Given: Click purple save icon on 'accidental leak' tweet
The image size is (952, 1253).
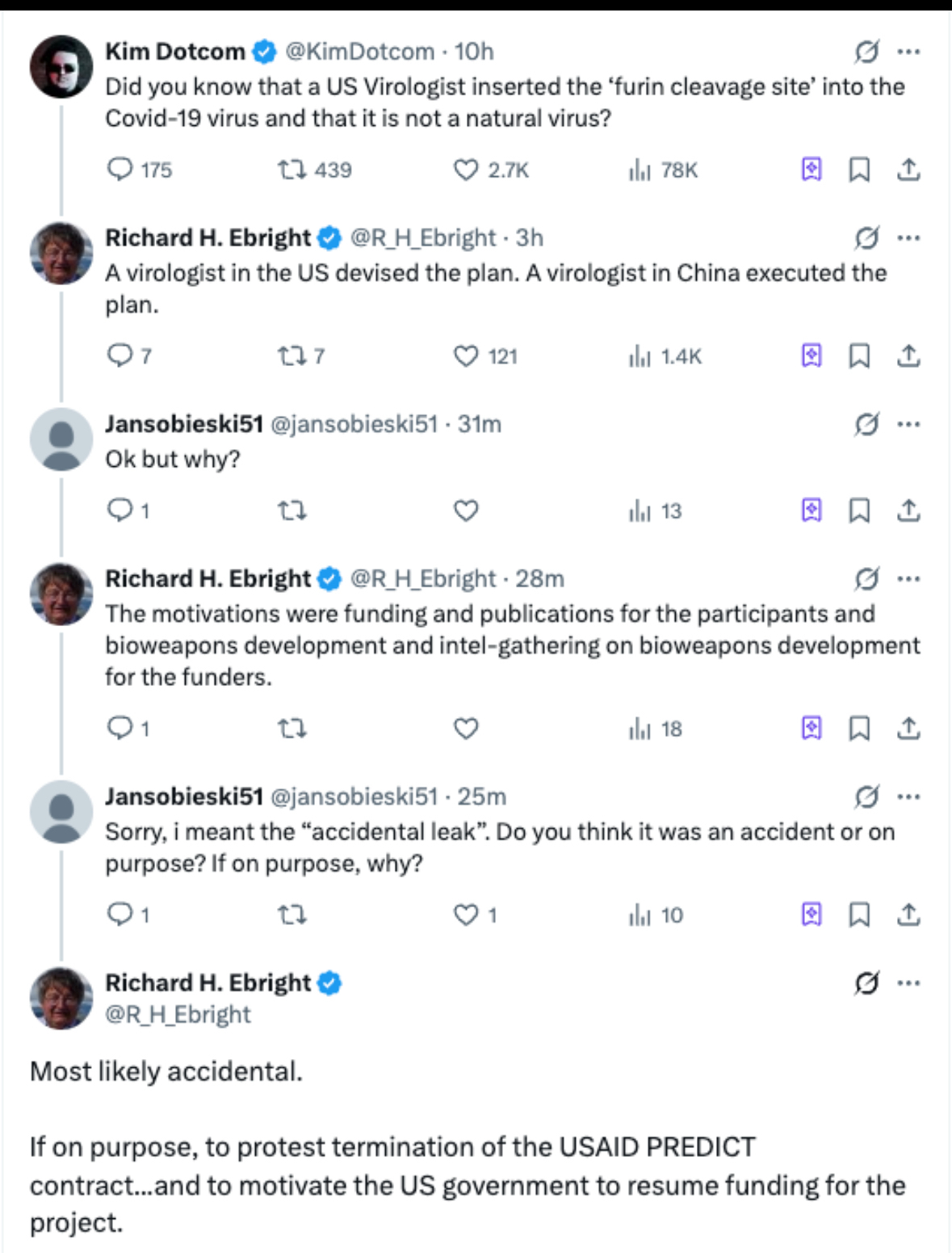Looking at the screenshot, I should (811, 915).
